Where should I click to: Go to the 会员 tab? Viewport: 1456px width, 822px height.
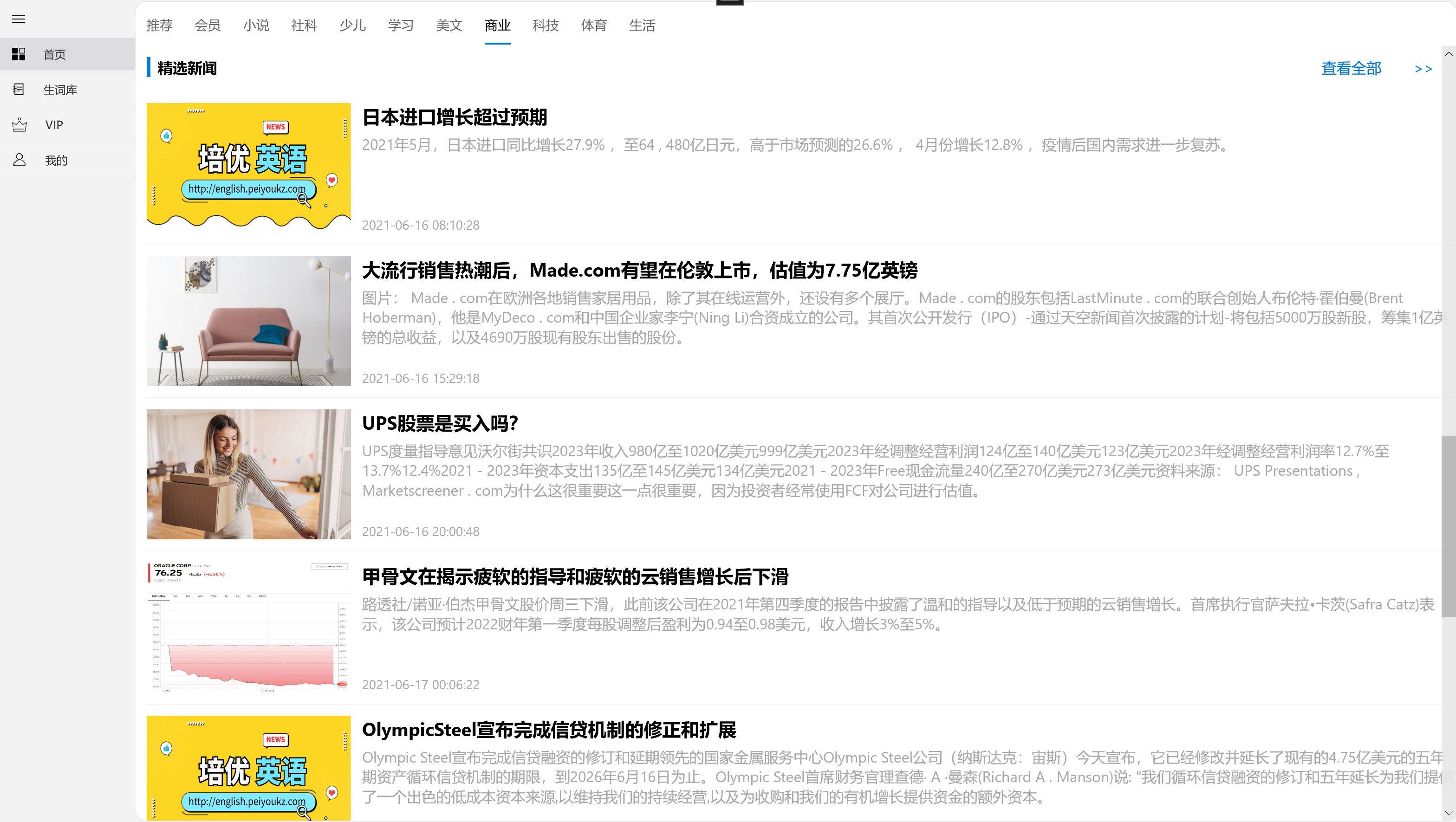click(x=208, y=26)
